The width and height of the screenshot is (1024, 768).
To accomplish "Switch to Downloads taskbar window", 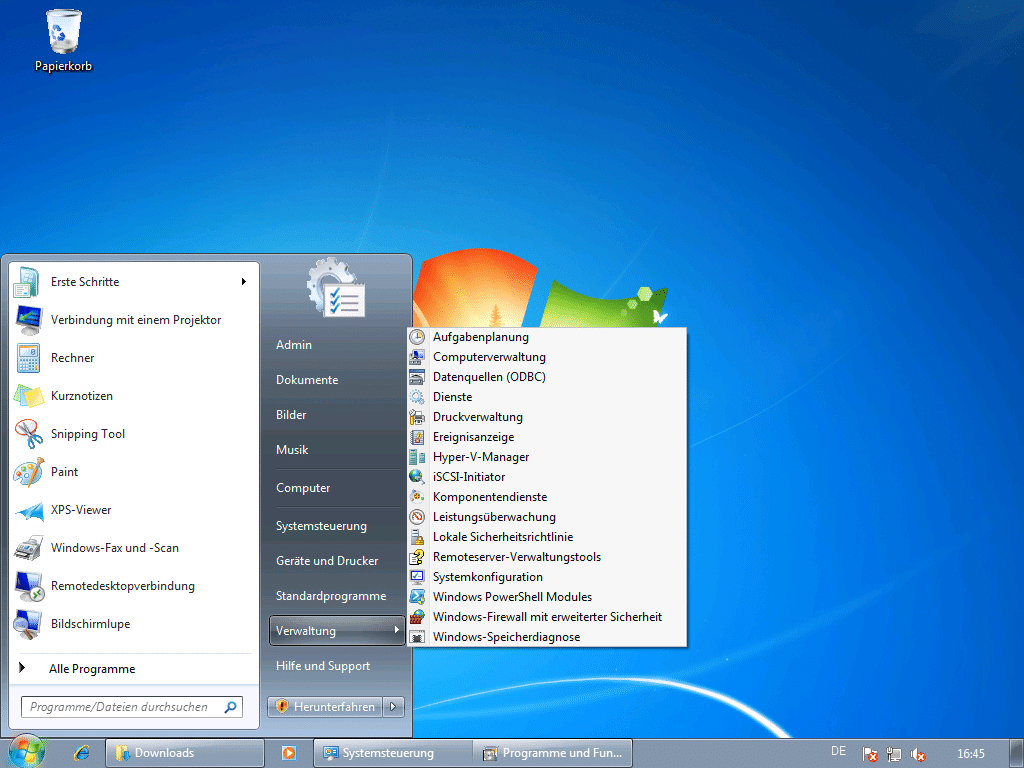I will point(185,753).
